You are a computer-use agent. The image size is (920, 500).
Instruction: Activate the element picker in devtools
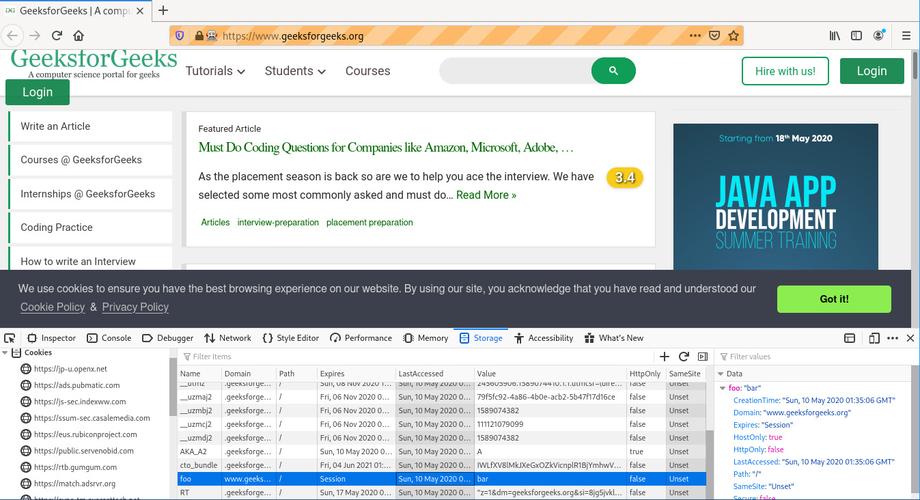tap(10, 338)
